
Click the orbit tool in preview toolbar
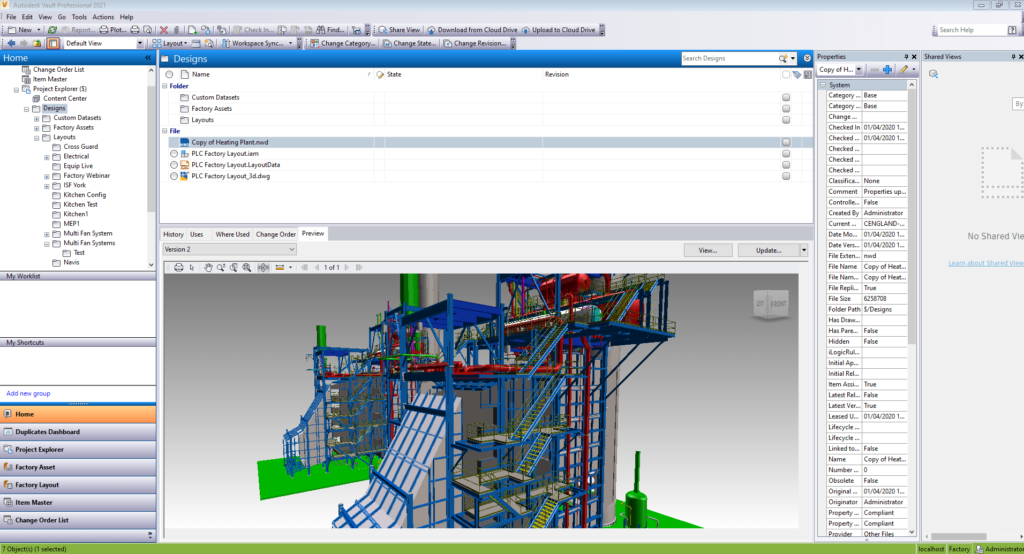pyautogui.click(x=264, y=267)
